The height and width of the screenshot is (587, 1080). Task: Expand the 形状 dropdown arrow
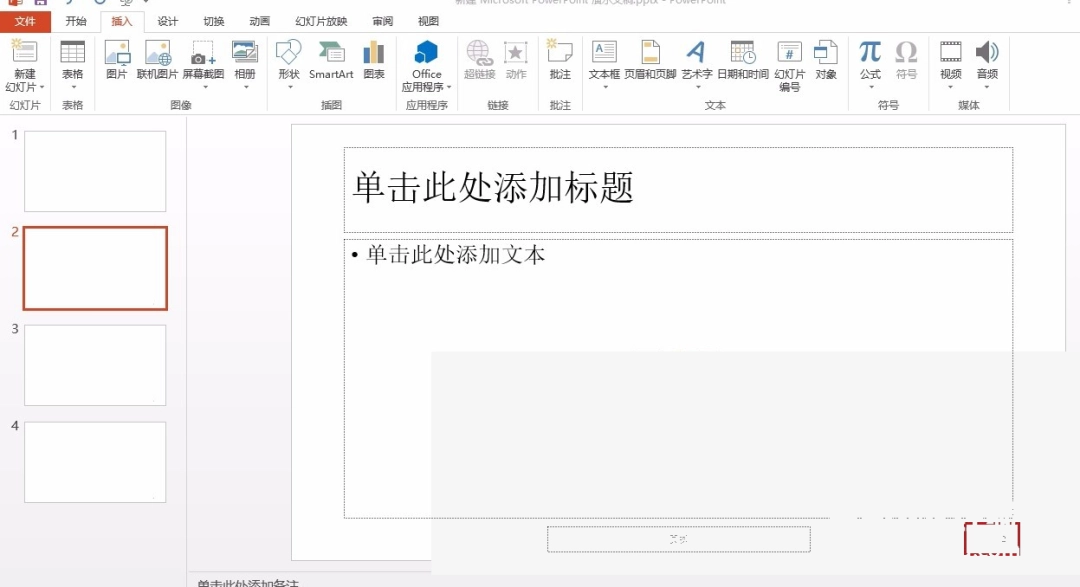[289, 87]
